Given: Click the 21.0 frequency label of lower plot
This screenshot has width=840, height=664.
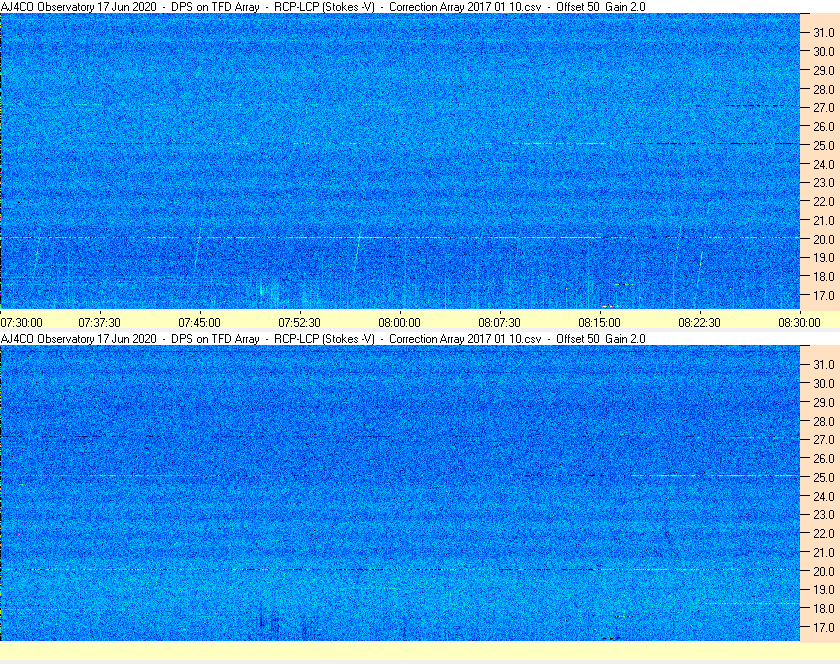Looking at the screenshot, I should (824, 552).
